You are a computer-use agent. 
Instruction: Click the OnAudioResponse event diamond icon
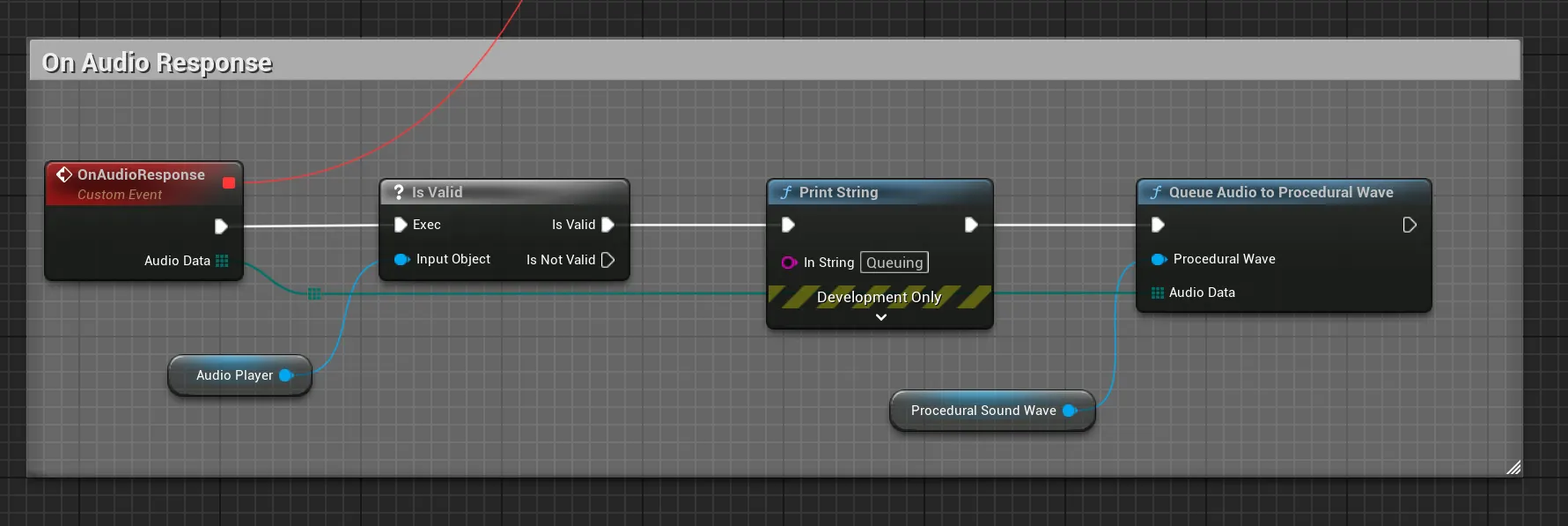tap(64, 174)
